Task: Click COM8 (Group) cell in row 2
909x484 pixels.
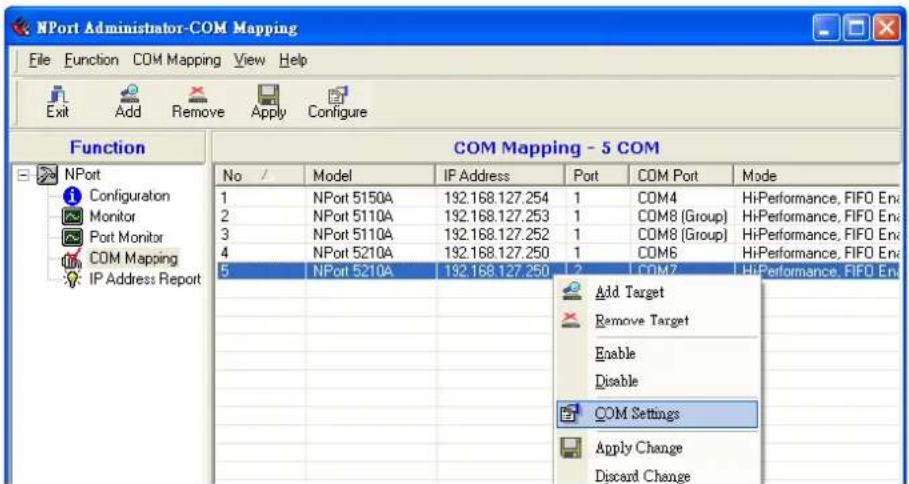Action: click(x=682, y=217)
